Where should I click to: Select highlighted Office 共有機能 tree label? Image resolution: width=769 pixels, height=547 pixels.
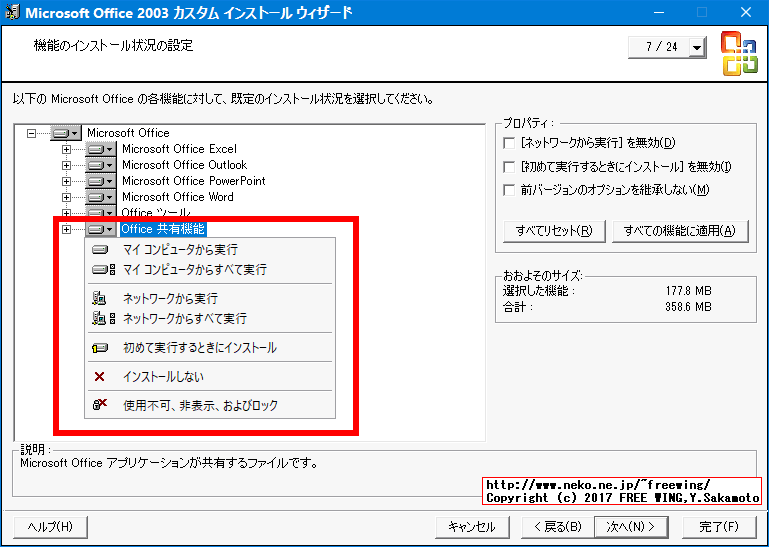163,229
